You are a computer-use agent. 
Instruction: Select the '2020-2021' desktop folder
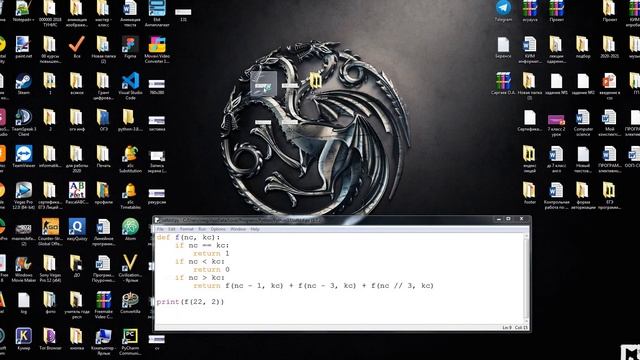[x=609, y=48]
